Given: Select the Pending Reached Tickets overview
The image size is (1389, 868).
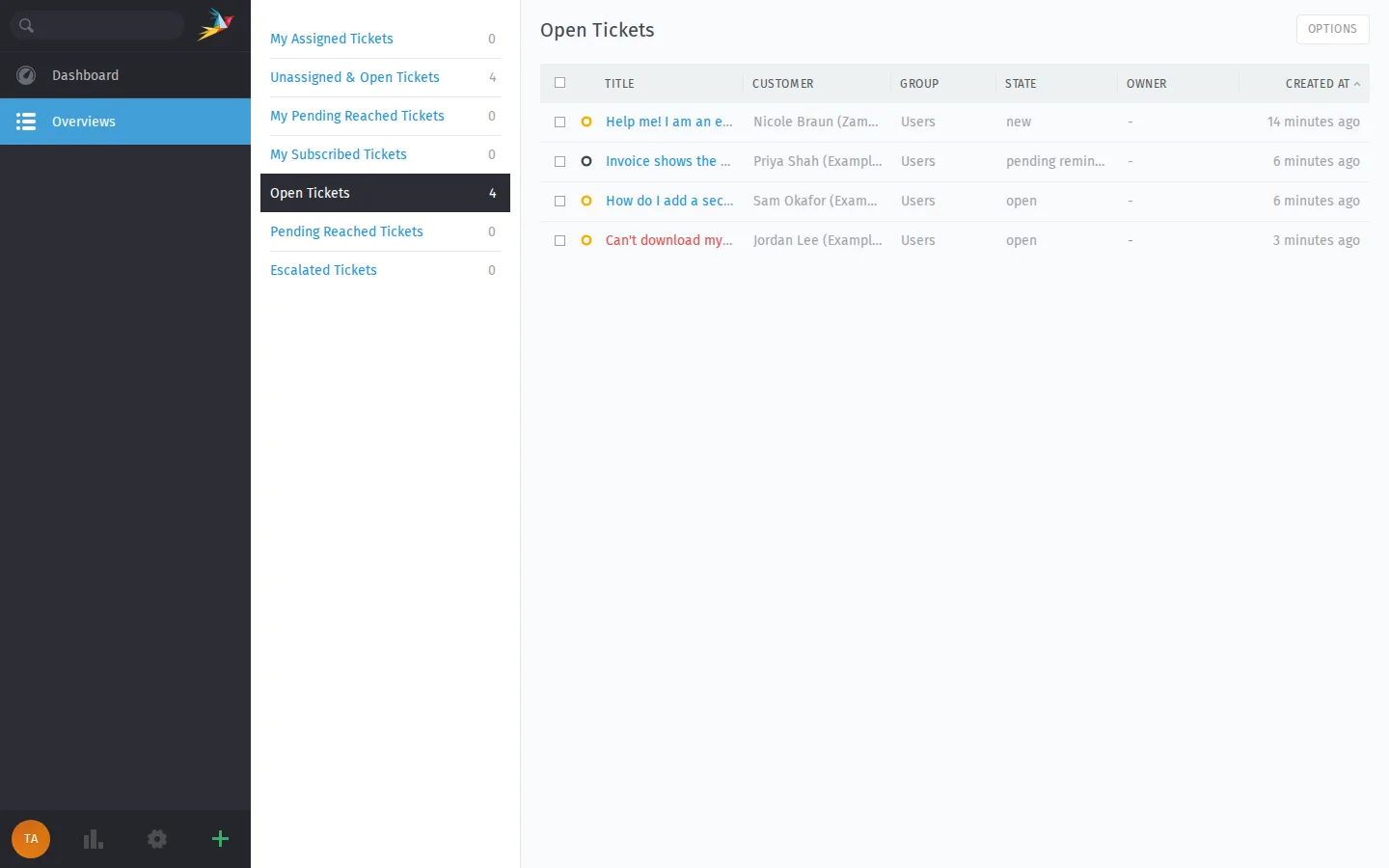Looking at the screenshot, I should 385,231.
